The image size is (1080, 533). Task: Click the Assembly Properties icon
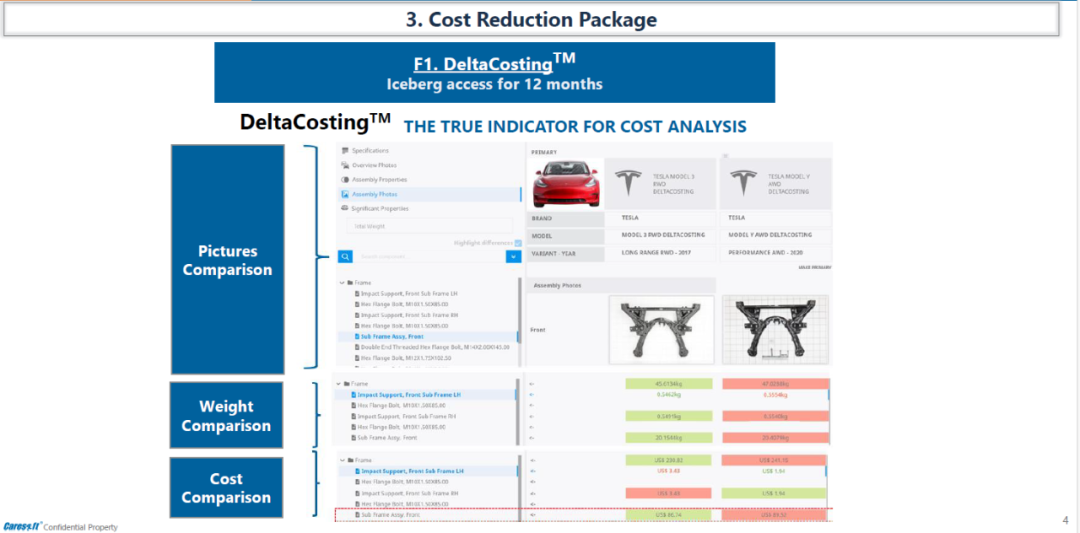point(345,180)
